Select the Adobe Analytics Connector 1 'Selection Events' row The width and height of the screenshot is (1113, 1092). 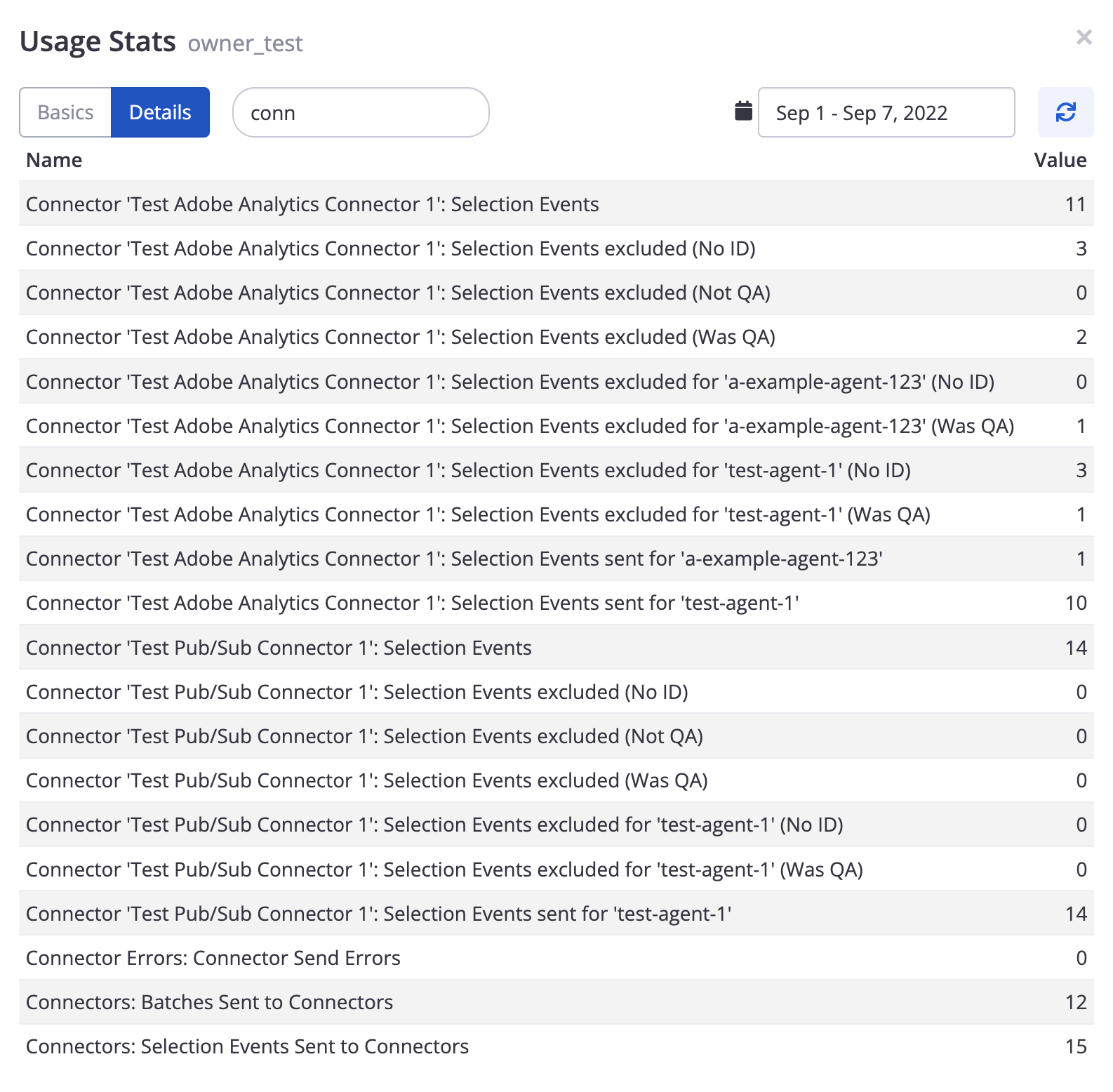tap(556, 204)
